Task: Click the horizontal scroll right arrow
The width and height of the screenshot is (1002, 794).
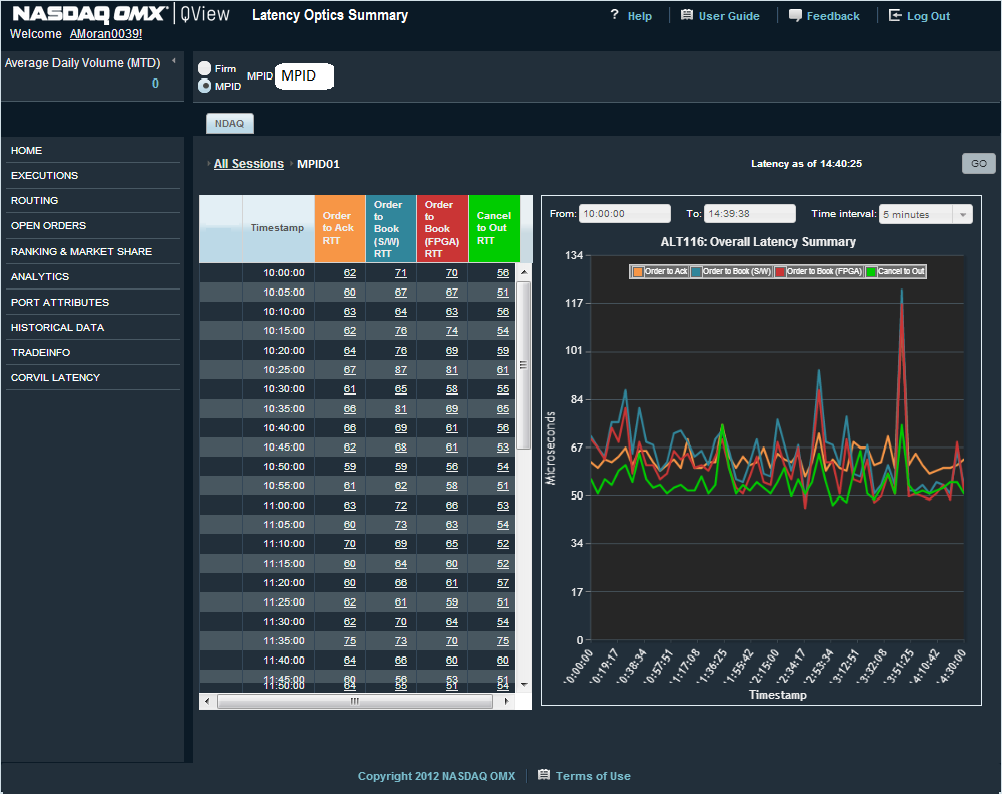Action: pyautogui.click(x=506, y=701)
